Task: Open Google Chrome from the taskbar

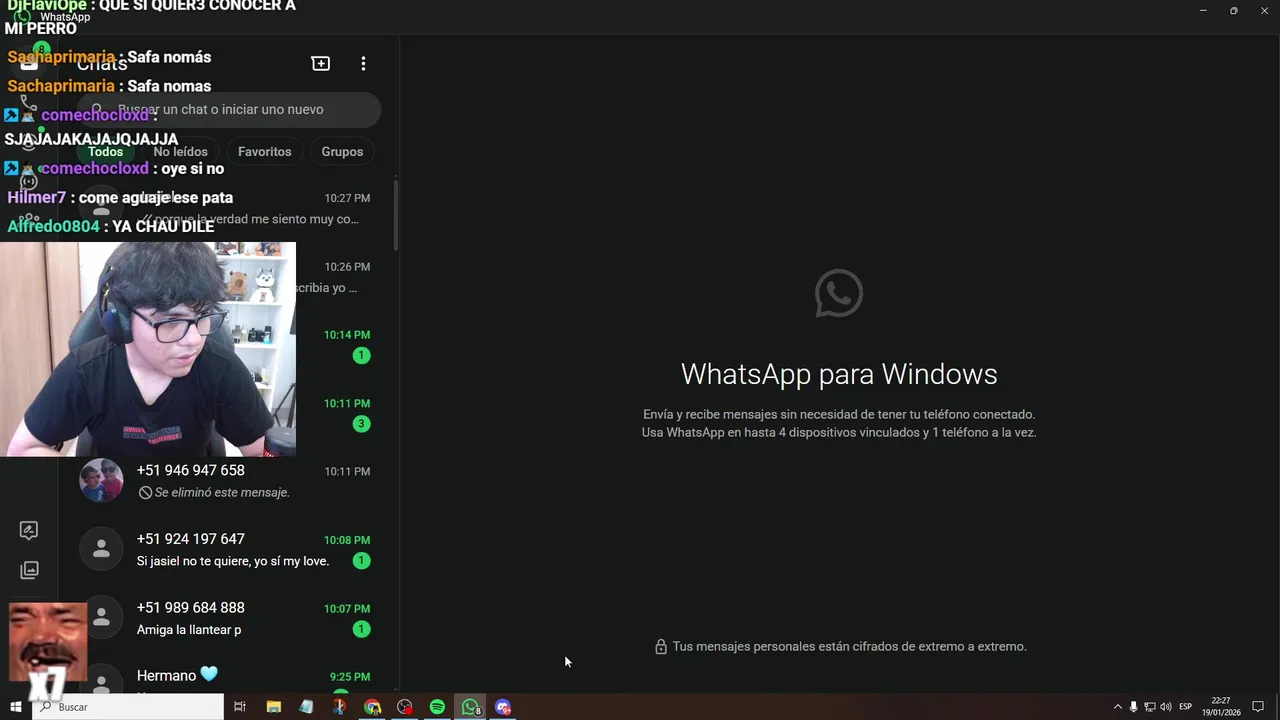Action: [372, 707]
